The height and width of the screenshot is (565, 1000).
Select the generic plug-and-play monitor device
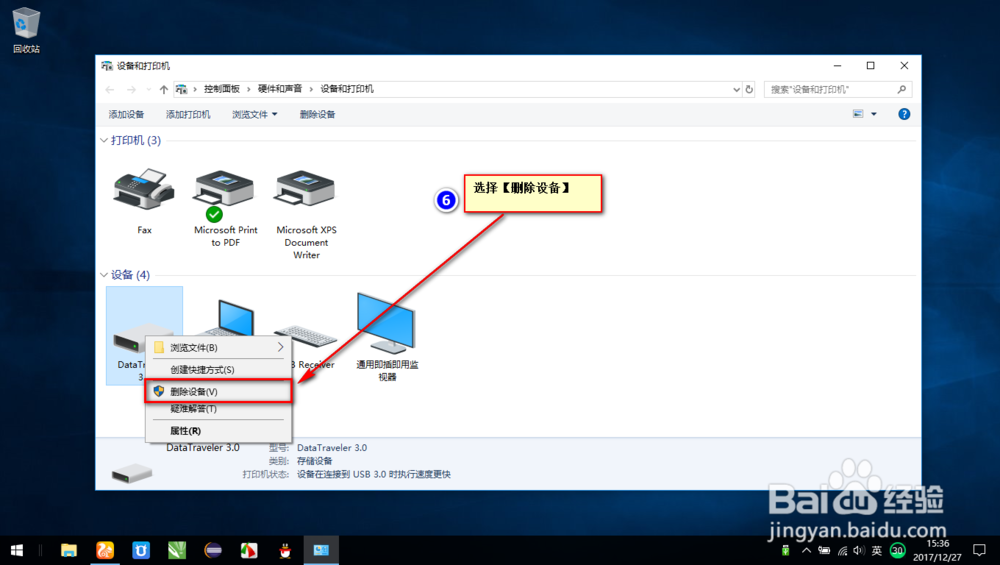(386, 337)
